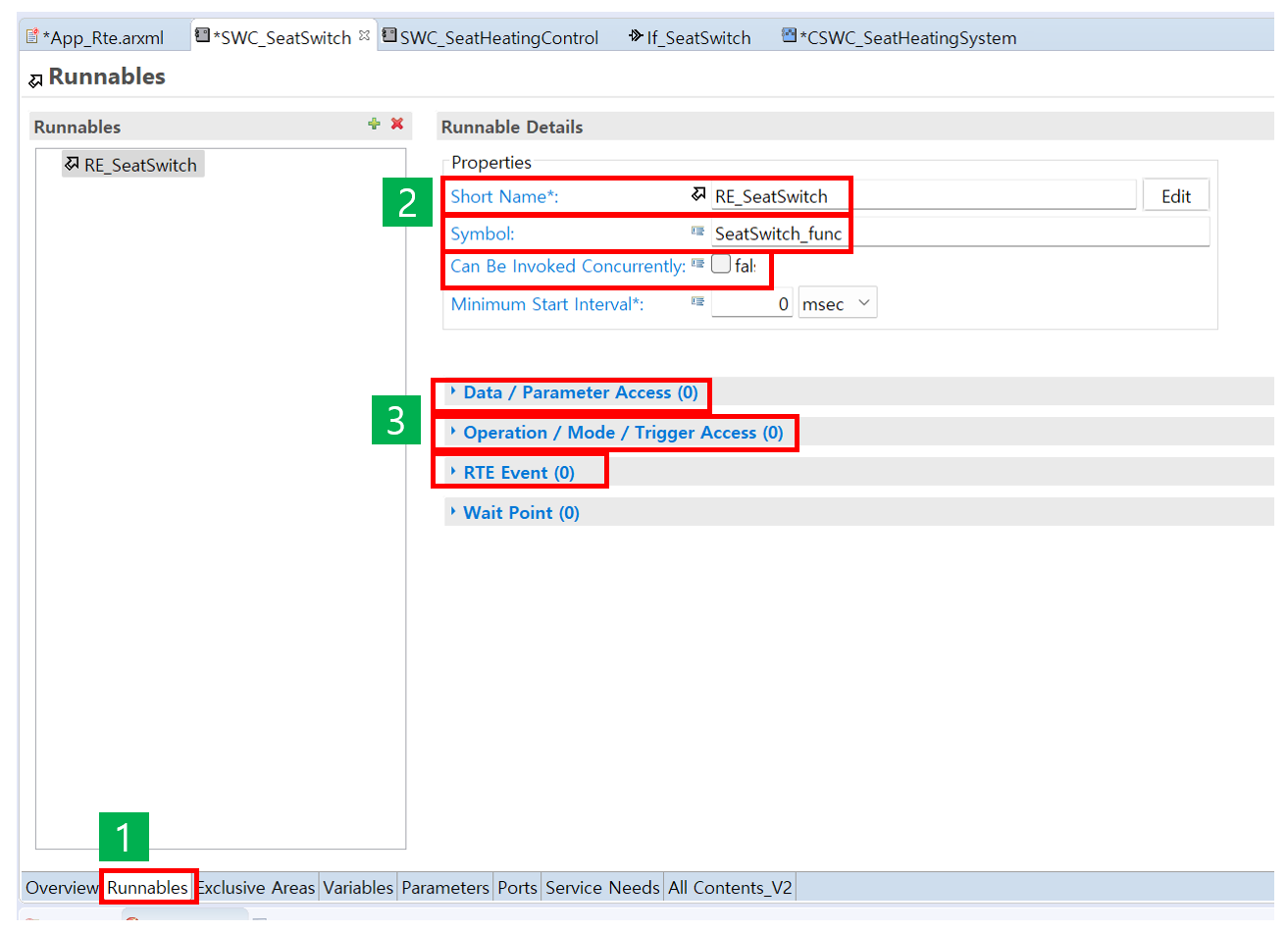This screenshot has height=932, width=1288.
Task: Switch to the App_Rte.arxml editor tab
Action: [102, 38]
